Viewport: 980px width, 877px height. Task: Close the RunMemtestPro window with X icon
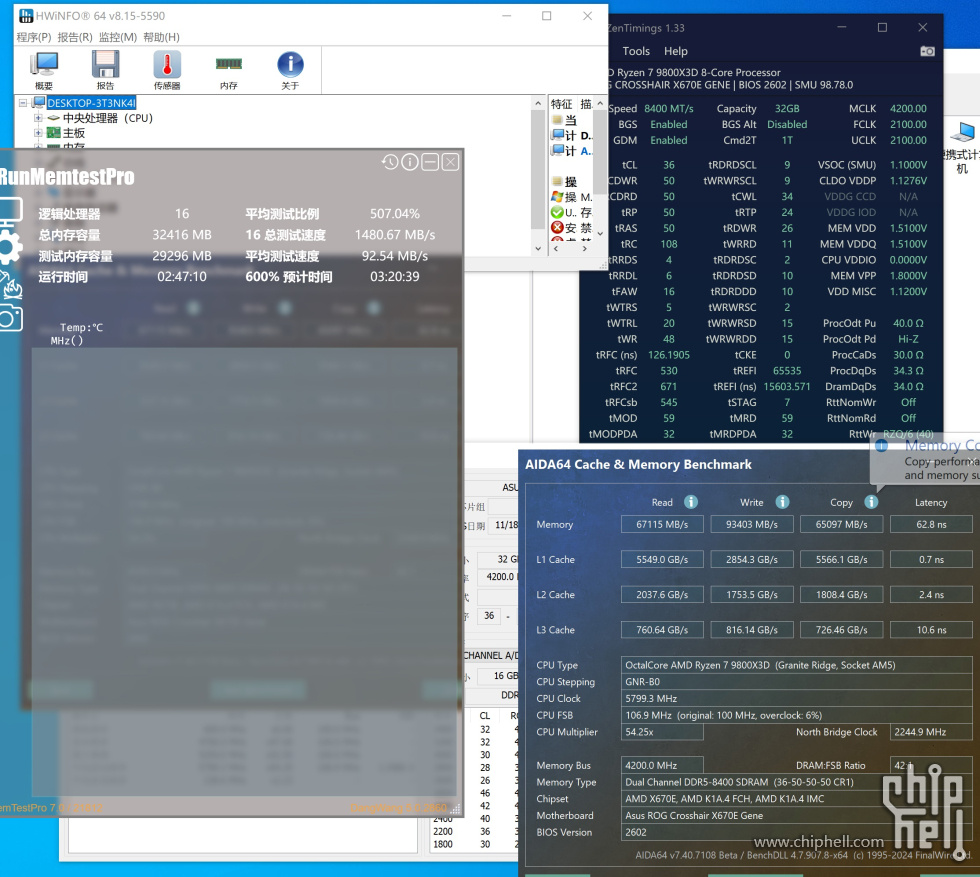point(450,163)
